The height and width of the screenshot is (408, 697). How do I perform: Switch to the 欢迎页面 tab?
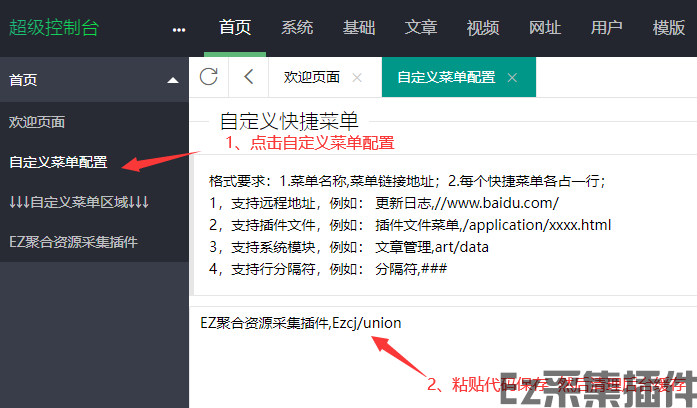point(311,77)
